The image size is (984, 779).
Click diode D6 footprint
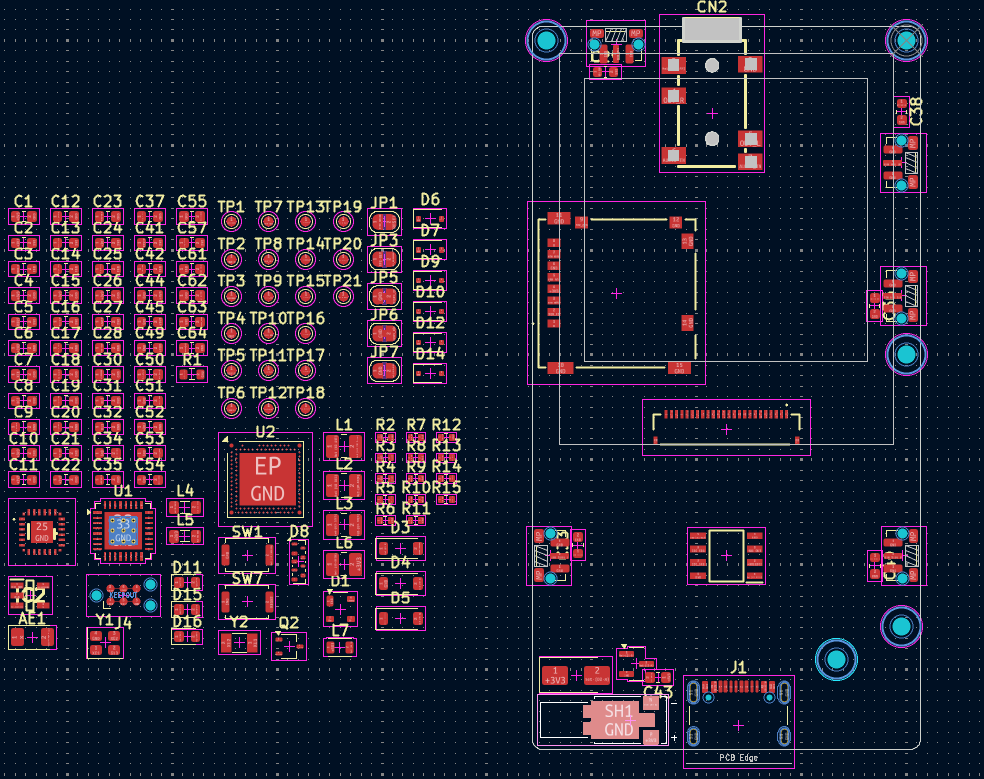tap(430, 218)
